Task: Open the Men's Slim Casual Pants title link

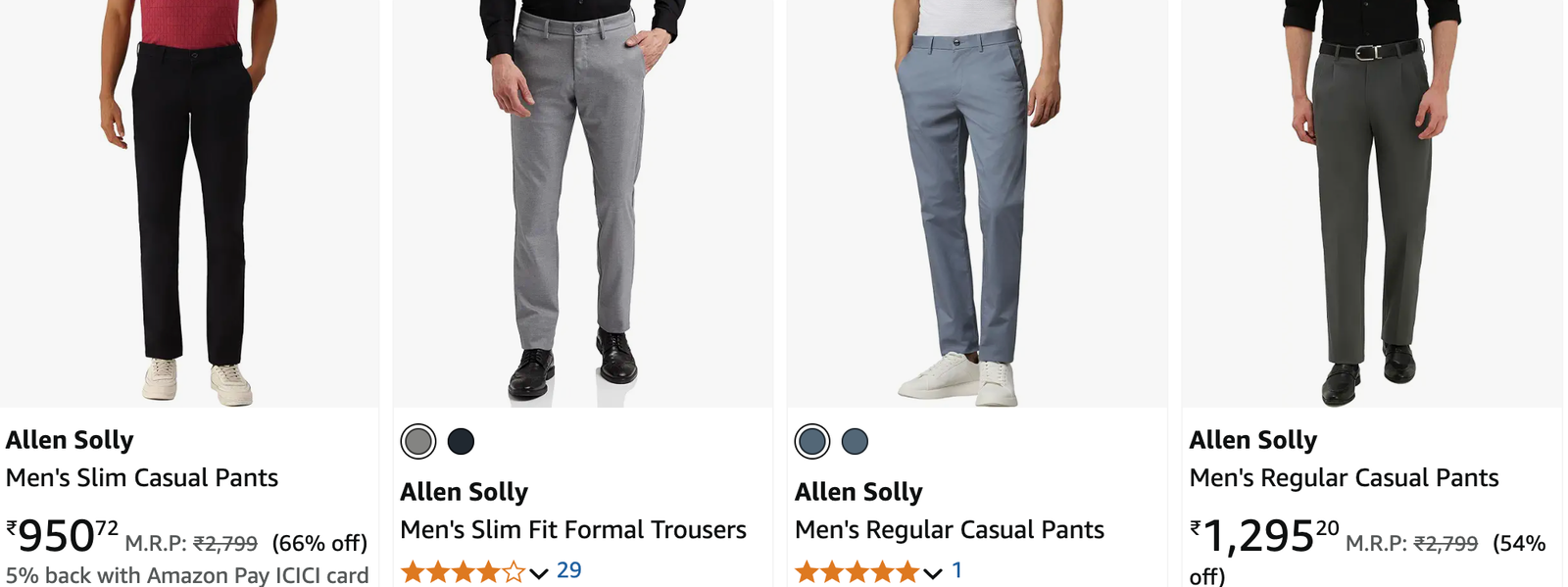Action: tap(142, 478)
